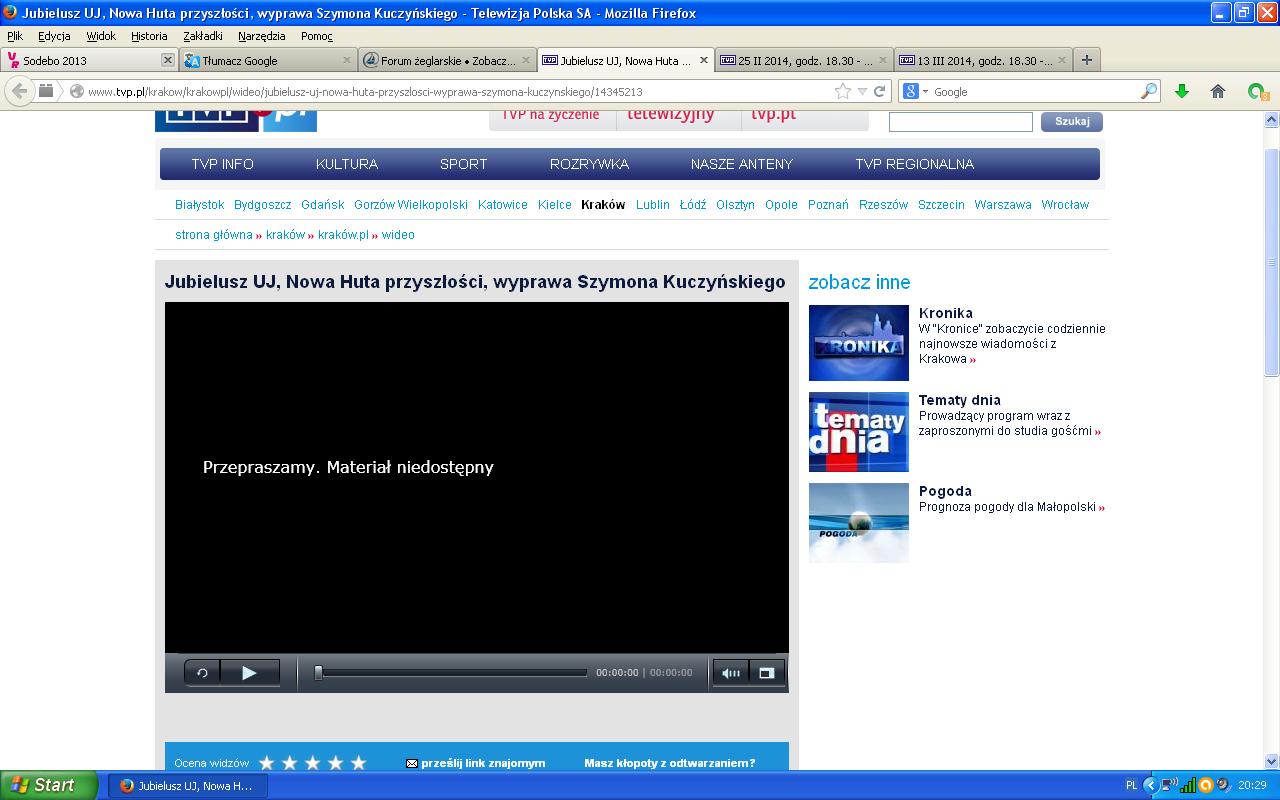The image size is (1280, 800).
Task: Open Tematy dnia program thumbnail
Action: (x=858, y=432)
